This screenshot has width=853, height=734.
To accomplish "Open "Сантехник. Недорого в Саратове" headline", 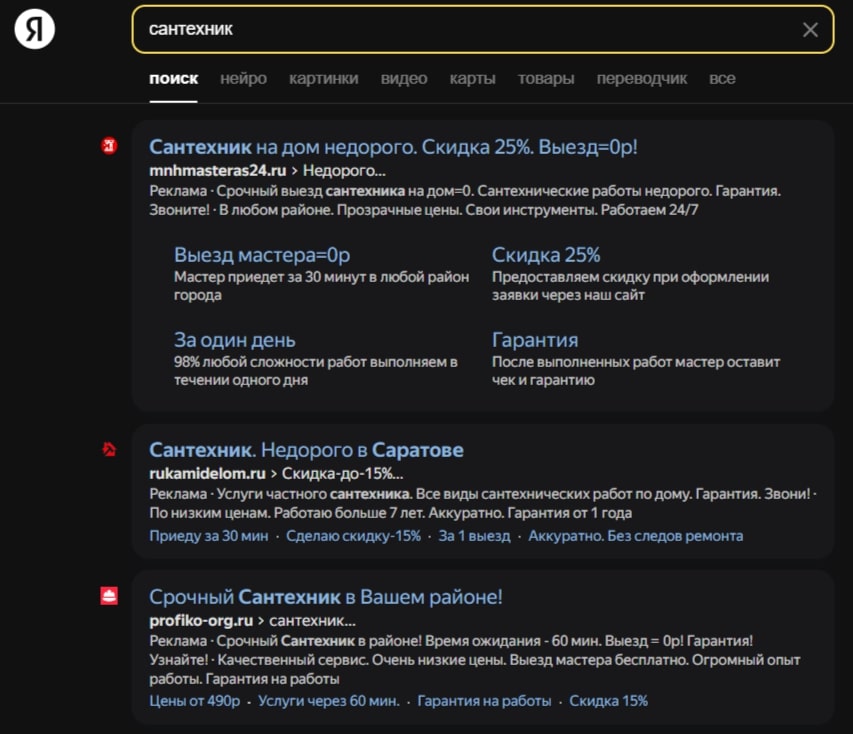I will (306, 450).
